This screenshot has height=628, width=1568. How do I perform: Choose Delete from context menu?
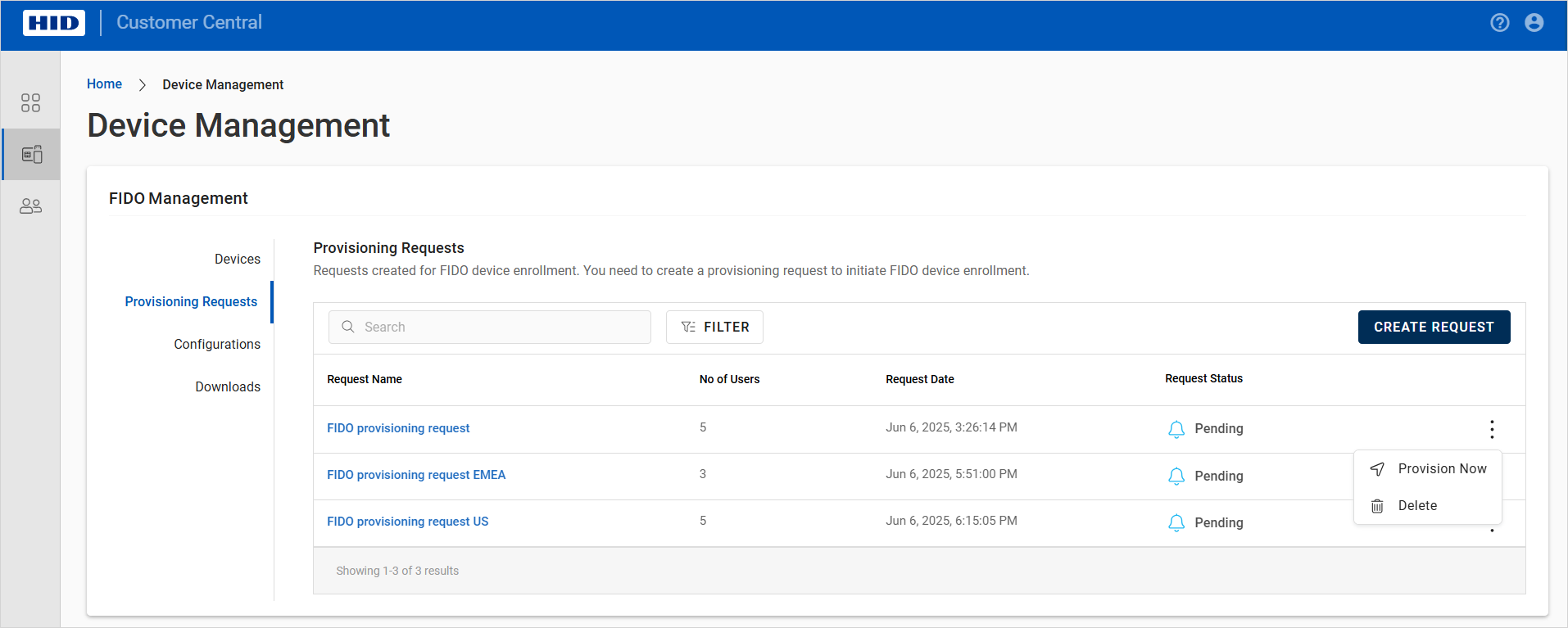(x=1416, y=505)
